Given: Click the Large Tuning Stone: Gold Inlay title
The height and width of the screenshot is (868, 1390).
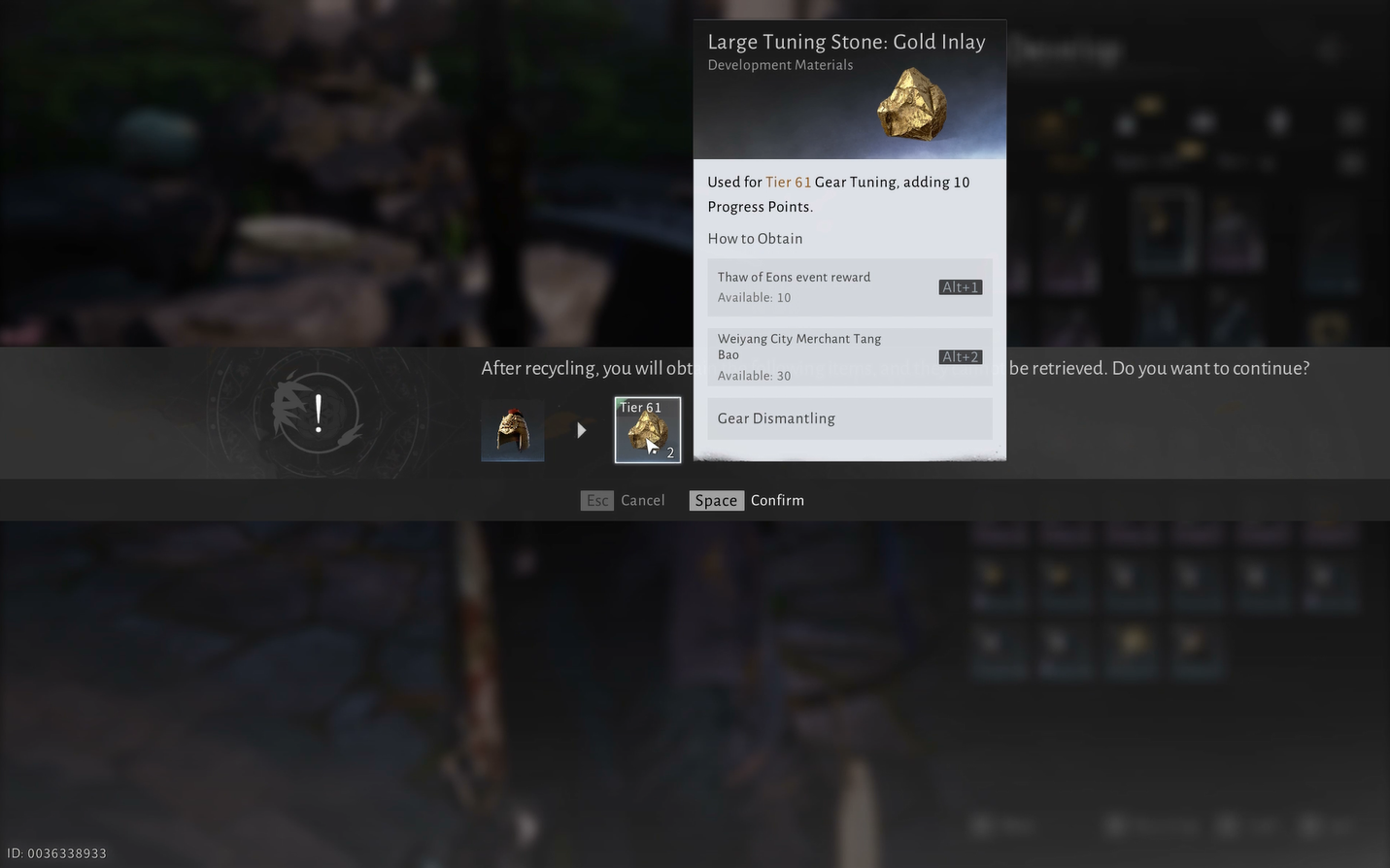Looking at the screenshot, I should (x=846, y=42).
